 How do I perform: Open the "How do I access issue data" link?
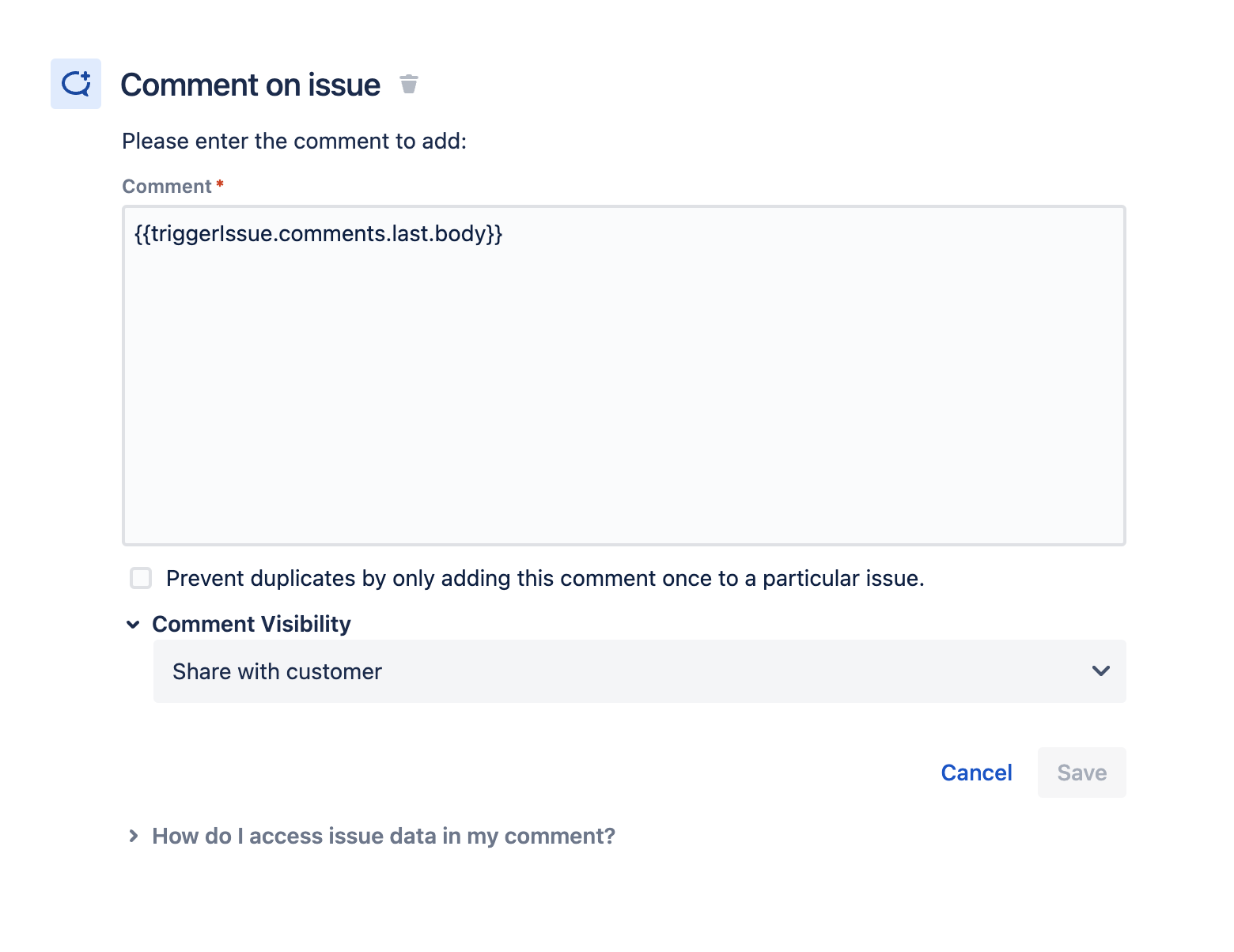point(384,836)
